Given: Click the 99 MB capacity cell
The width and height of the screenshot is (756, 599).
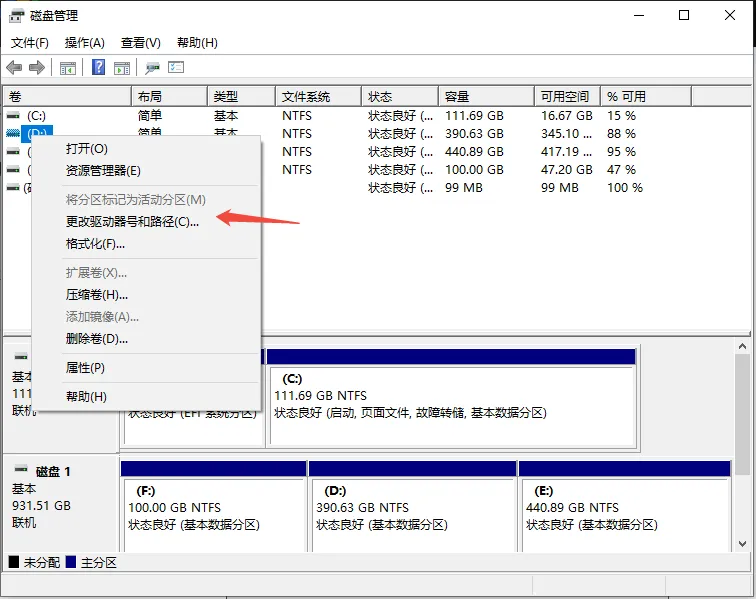Looking at the screenshot, I should [x=464, y=188].
